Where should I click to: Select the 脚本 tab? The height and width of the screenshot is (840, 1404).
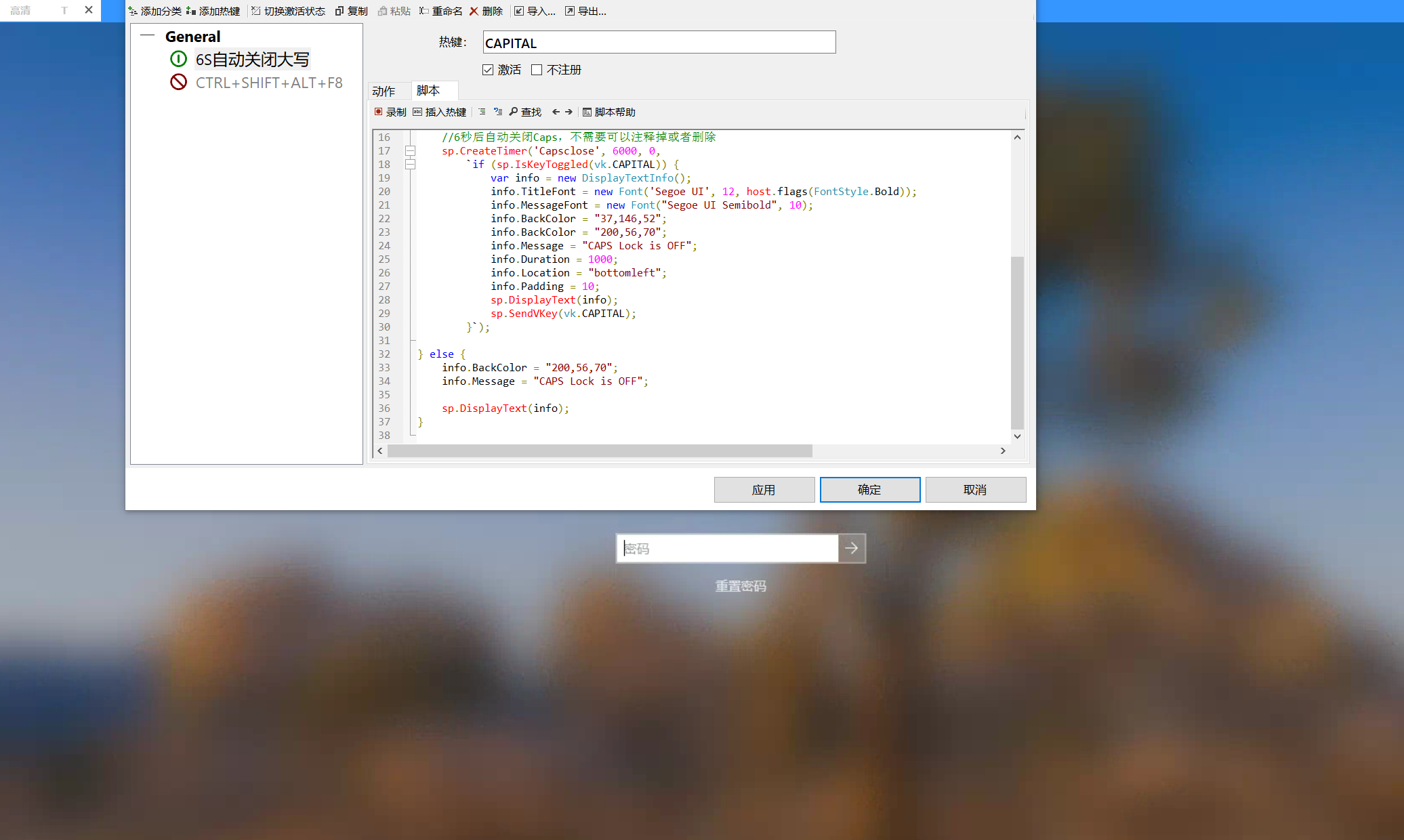[x=428, y=90]
